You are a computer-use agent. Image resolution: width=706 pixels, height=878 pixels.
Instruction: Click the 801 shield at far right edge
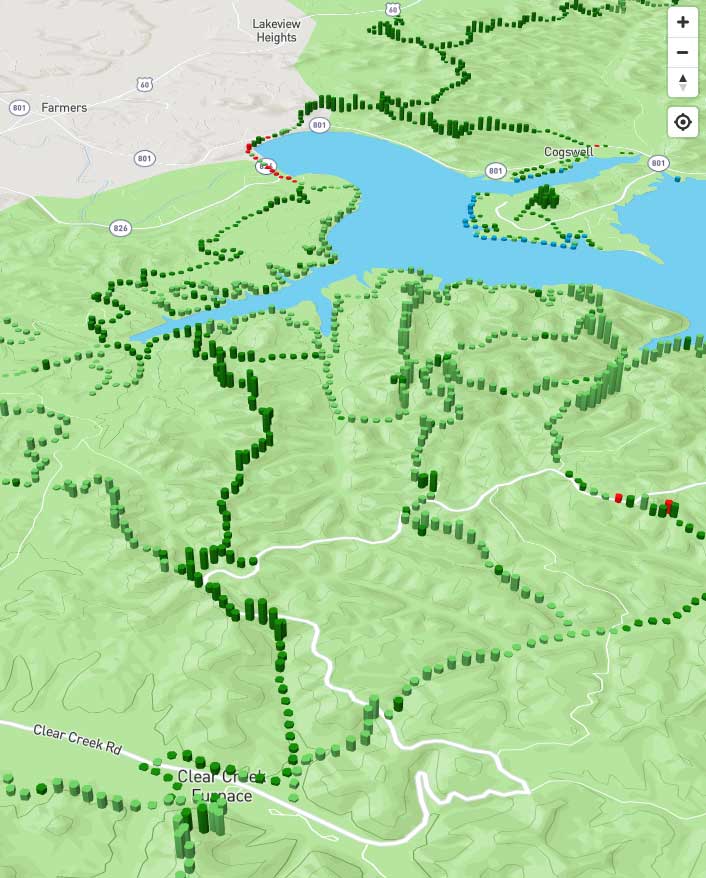pos(658,164)
